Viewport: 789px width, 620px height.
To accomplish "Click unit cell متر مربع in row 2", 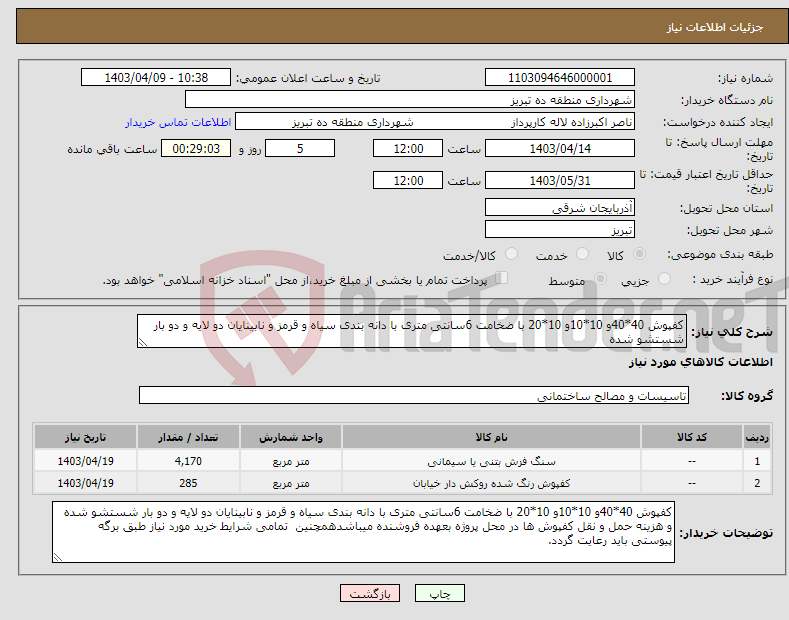I will tap(291, 483).
